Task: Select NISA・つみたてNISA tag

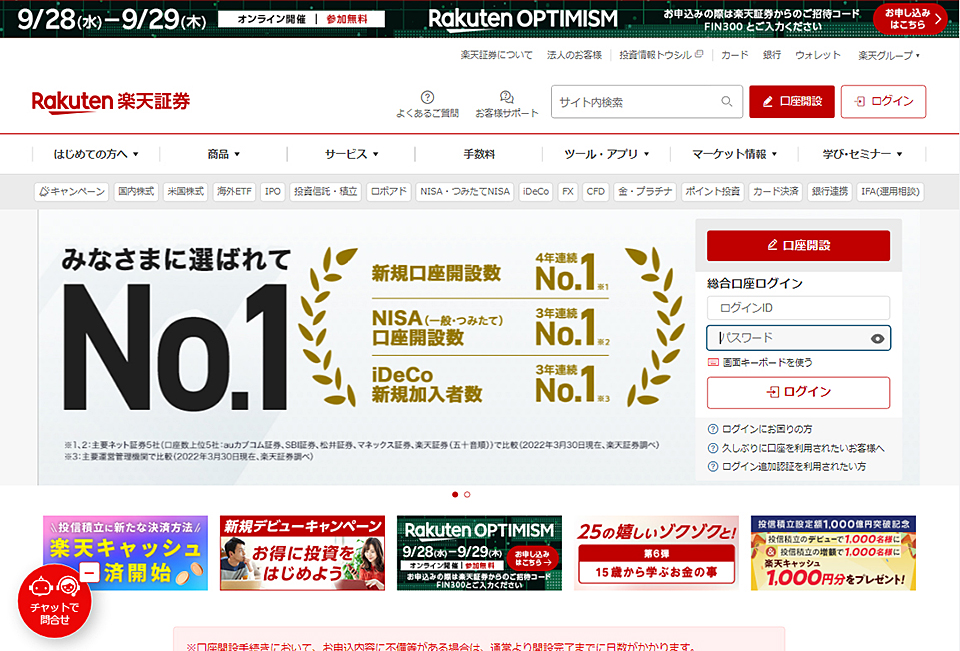Action: 465,192
